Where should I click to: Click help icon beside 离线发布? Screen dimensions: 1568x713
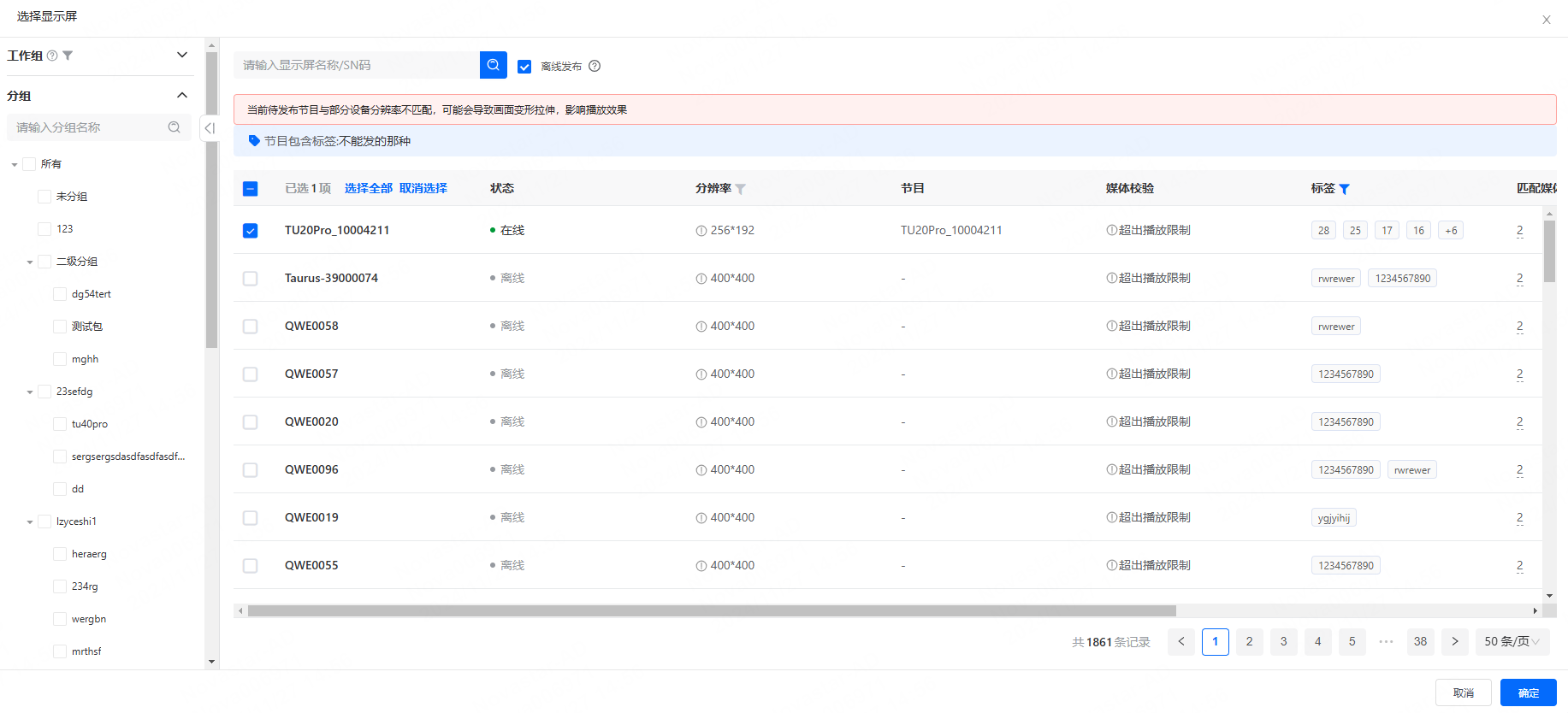(x=595, y=66)
